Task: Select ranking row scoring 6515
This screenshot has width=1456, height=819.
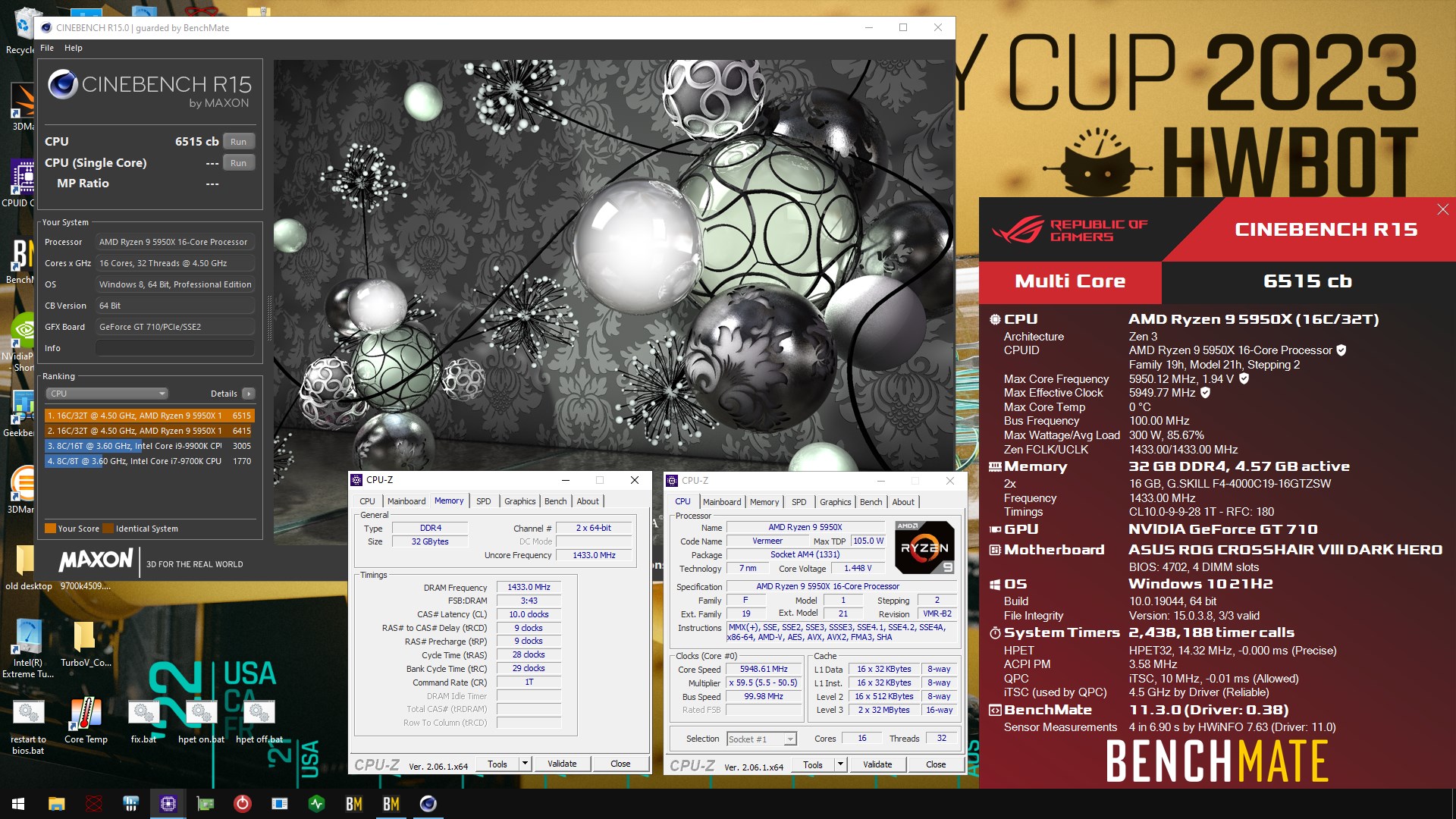Action: pos(149,416)
